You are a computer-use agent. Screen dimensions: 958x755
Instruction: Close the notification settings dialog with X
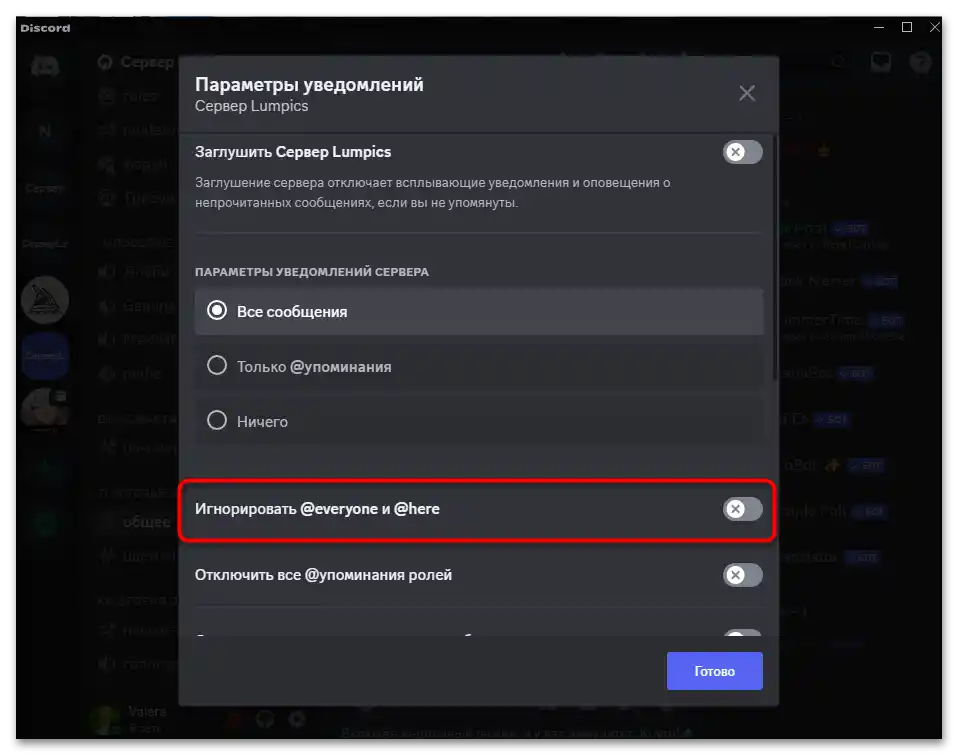coord(746,92)
